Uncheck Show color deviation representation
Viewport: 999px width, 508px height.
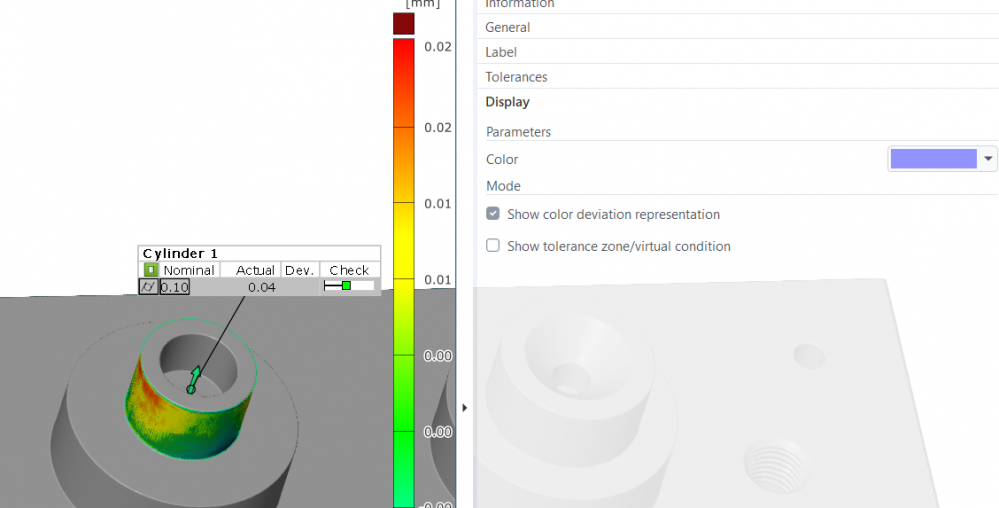(x=493, y=214)
